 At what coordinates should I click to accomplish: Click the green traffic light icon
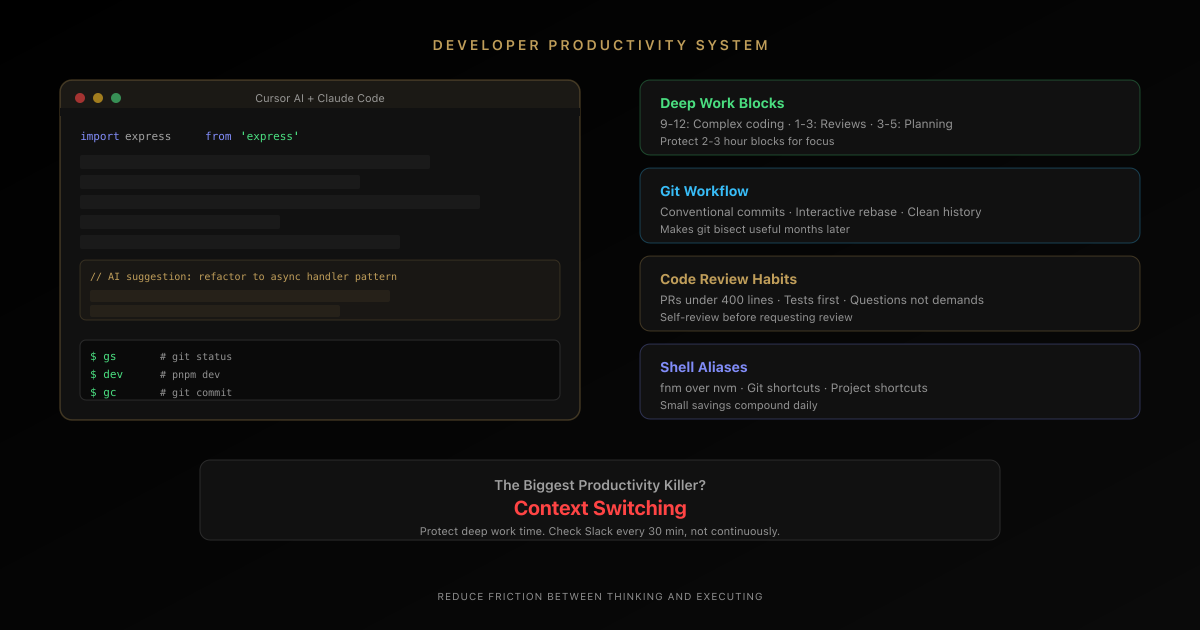click(x=117, y=98)
